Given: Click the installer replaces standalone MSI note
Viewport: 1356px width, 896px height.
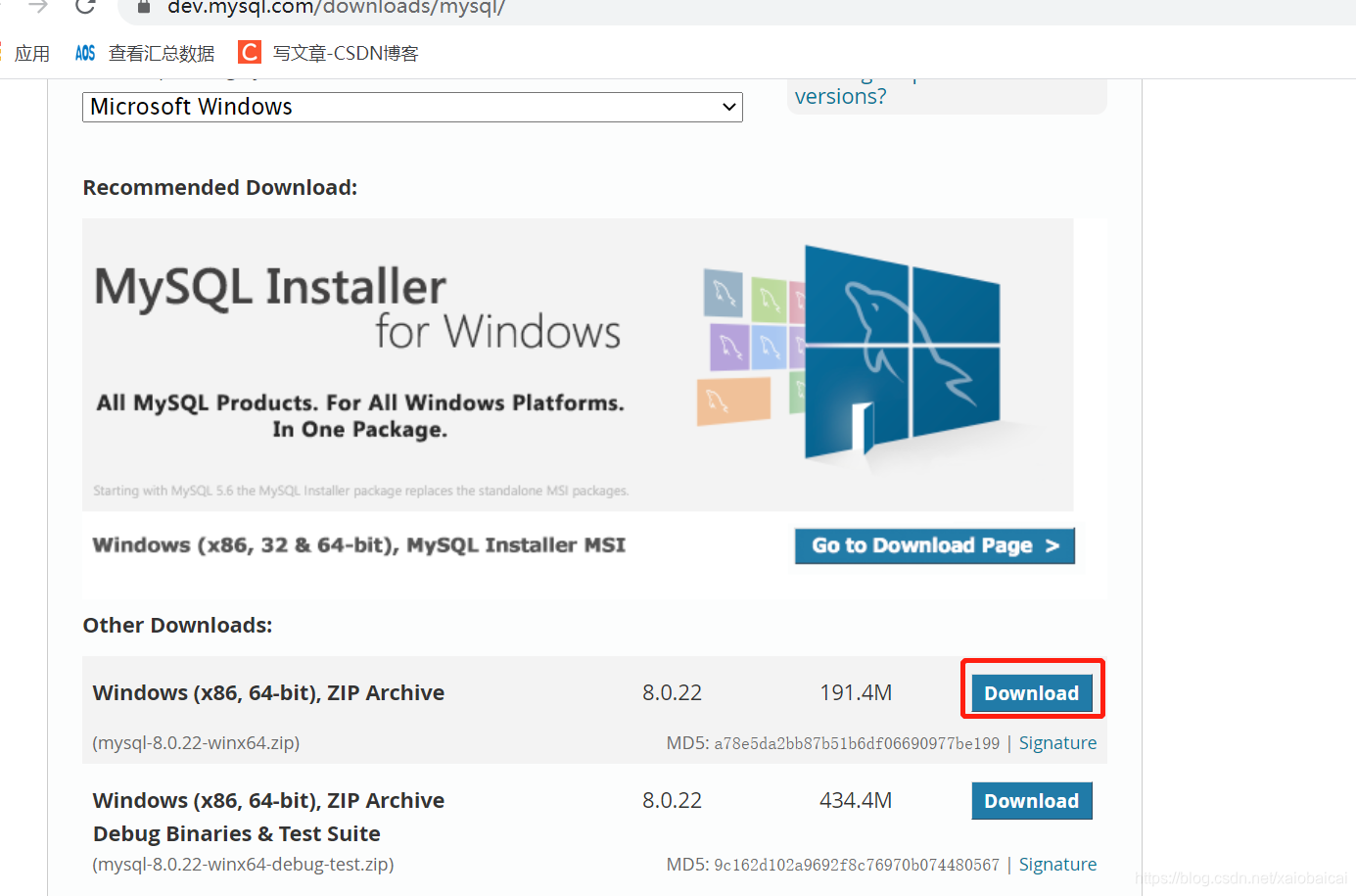Looking at the screenshot, I should pos(361,491).
